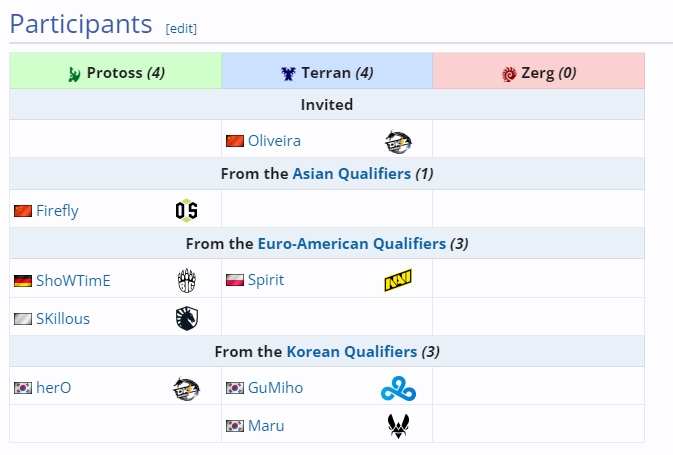Click the team logo beside Maru
The height and width of the screenshot is (455, 673).
(397, 426)
